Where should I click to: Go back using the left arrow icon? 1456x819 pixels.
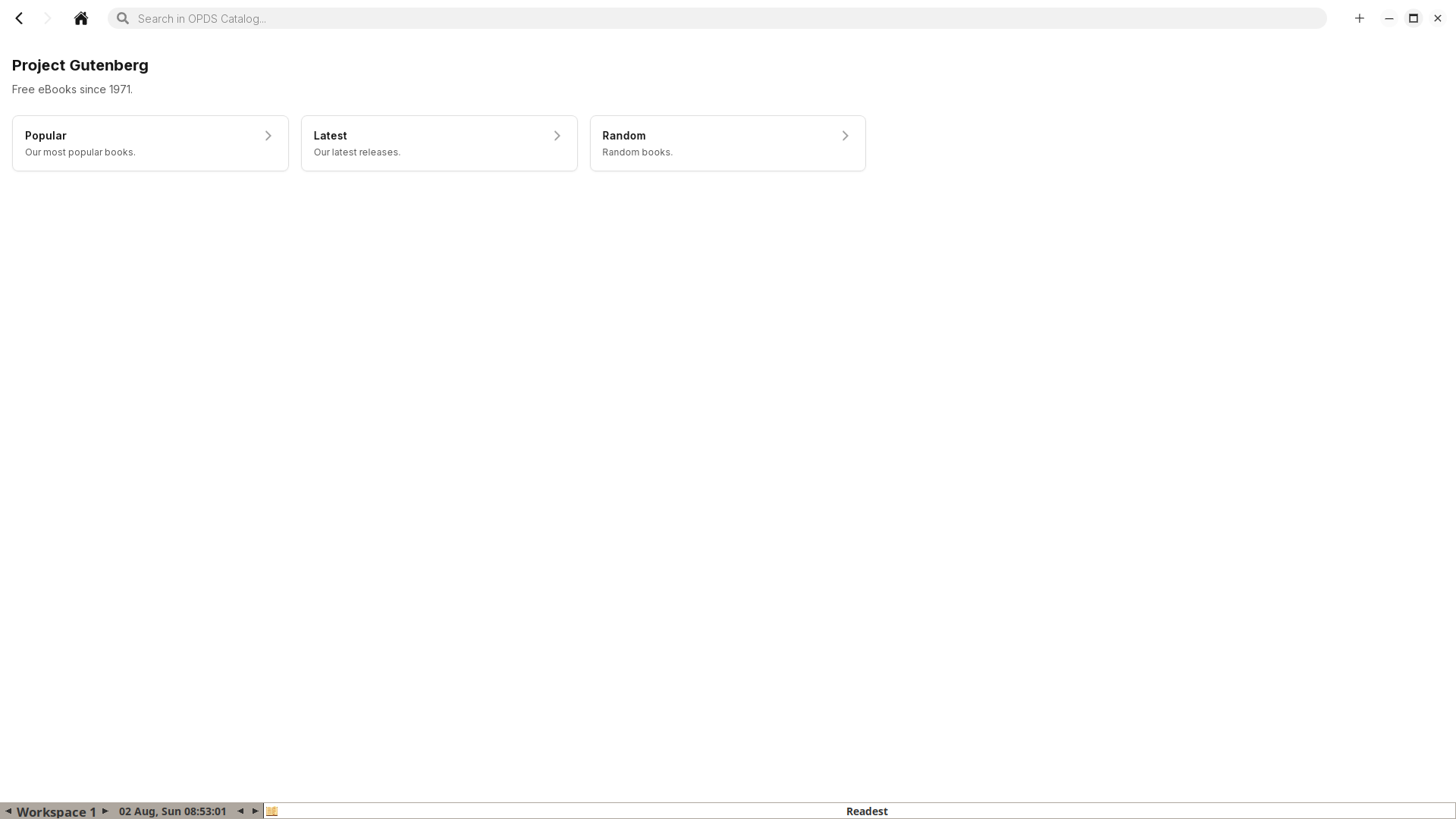[20, 18]
